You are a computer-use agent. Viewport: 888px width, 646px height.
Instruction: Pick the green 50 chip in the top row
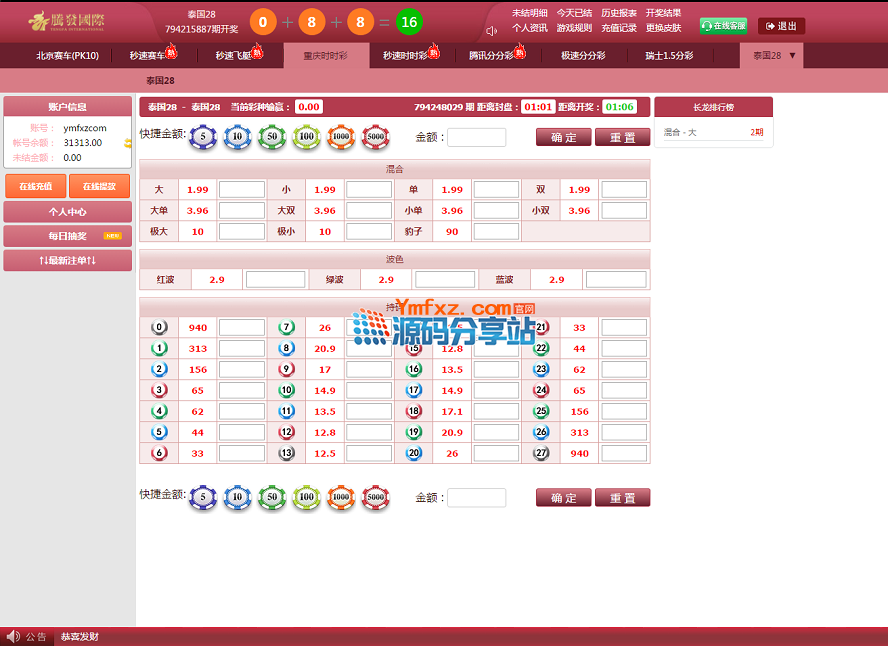(x=272, y=137)
